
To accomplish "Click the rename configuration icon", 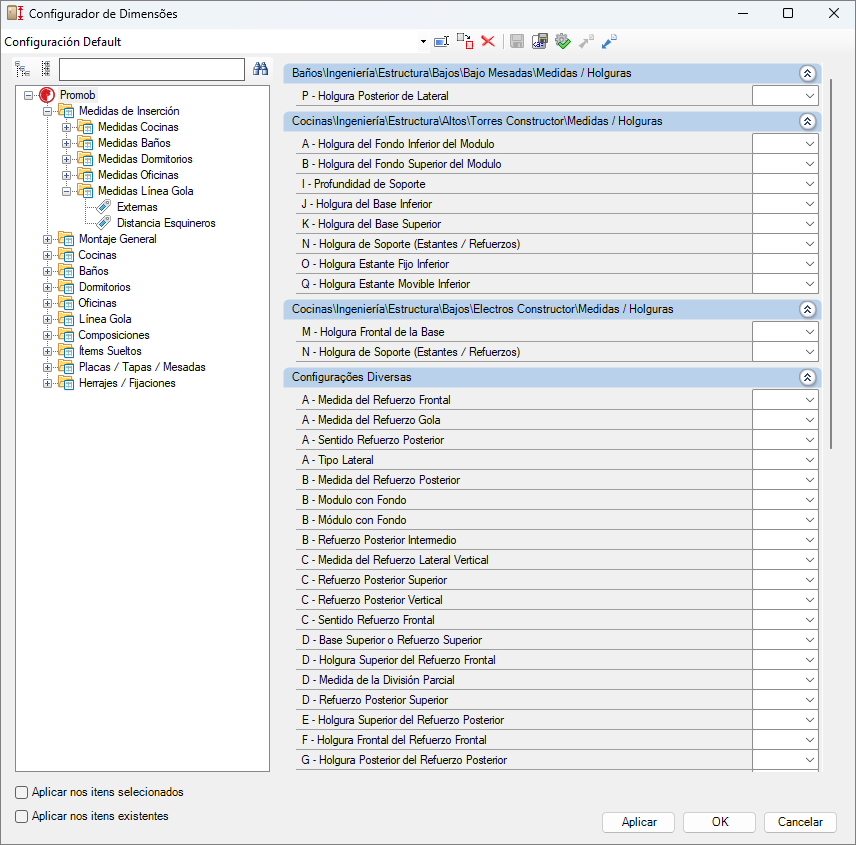I will click(x=441, y=42).
